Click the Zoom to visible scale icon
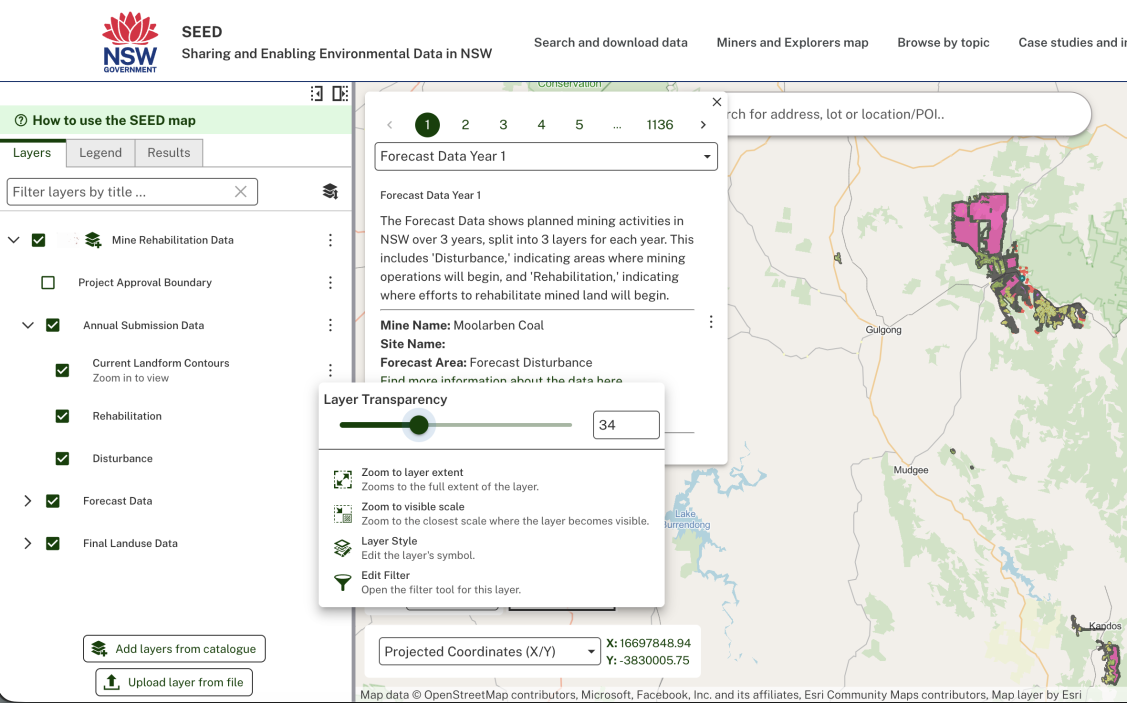 tap(343, 514)
